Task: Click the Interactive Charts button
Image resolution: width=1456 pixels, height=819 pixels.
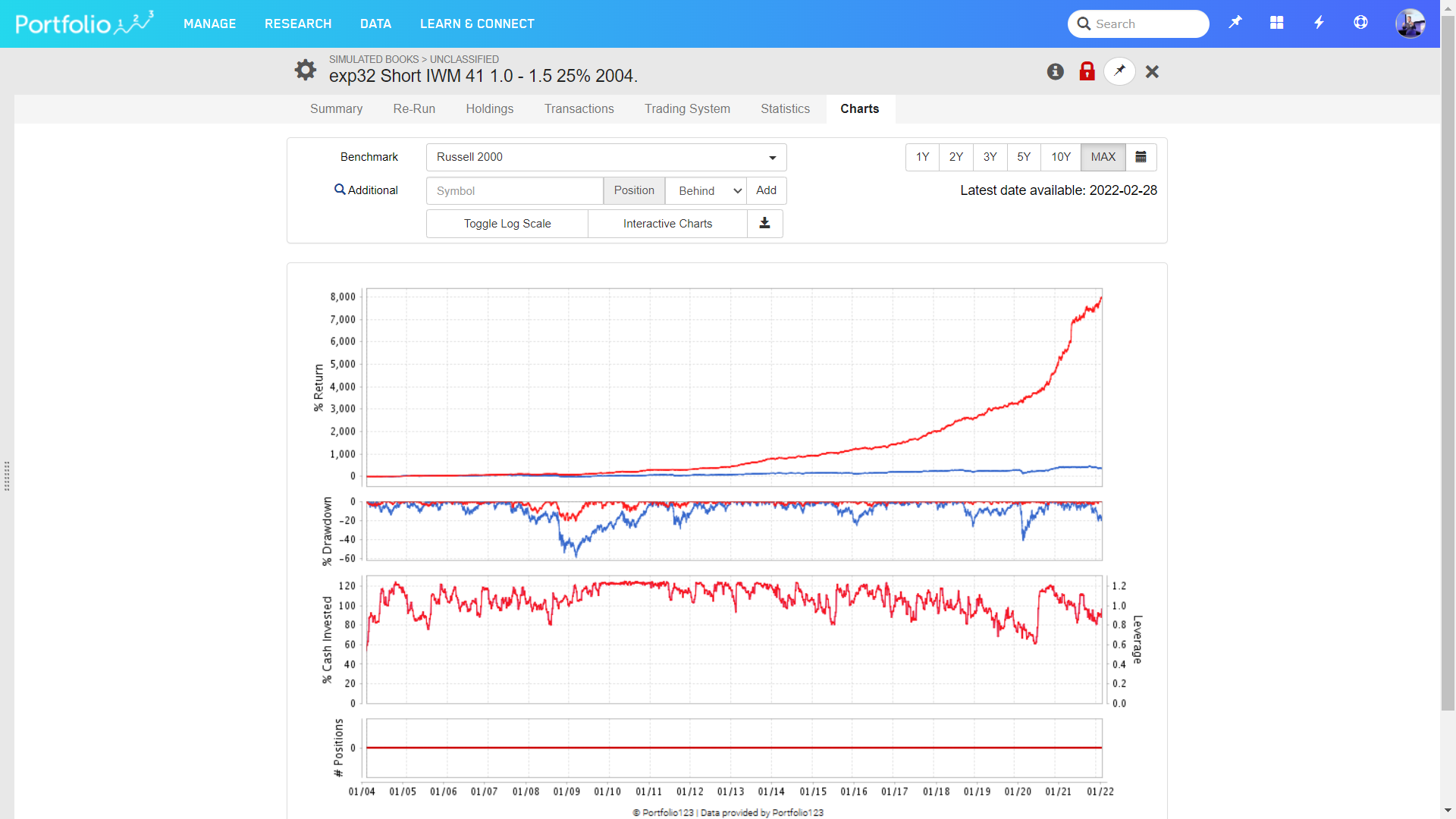Action: pos(667,224)
